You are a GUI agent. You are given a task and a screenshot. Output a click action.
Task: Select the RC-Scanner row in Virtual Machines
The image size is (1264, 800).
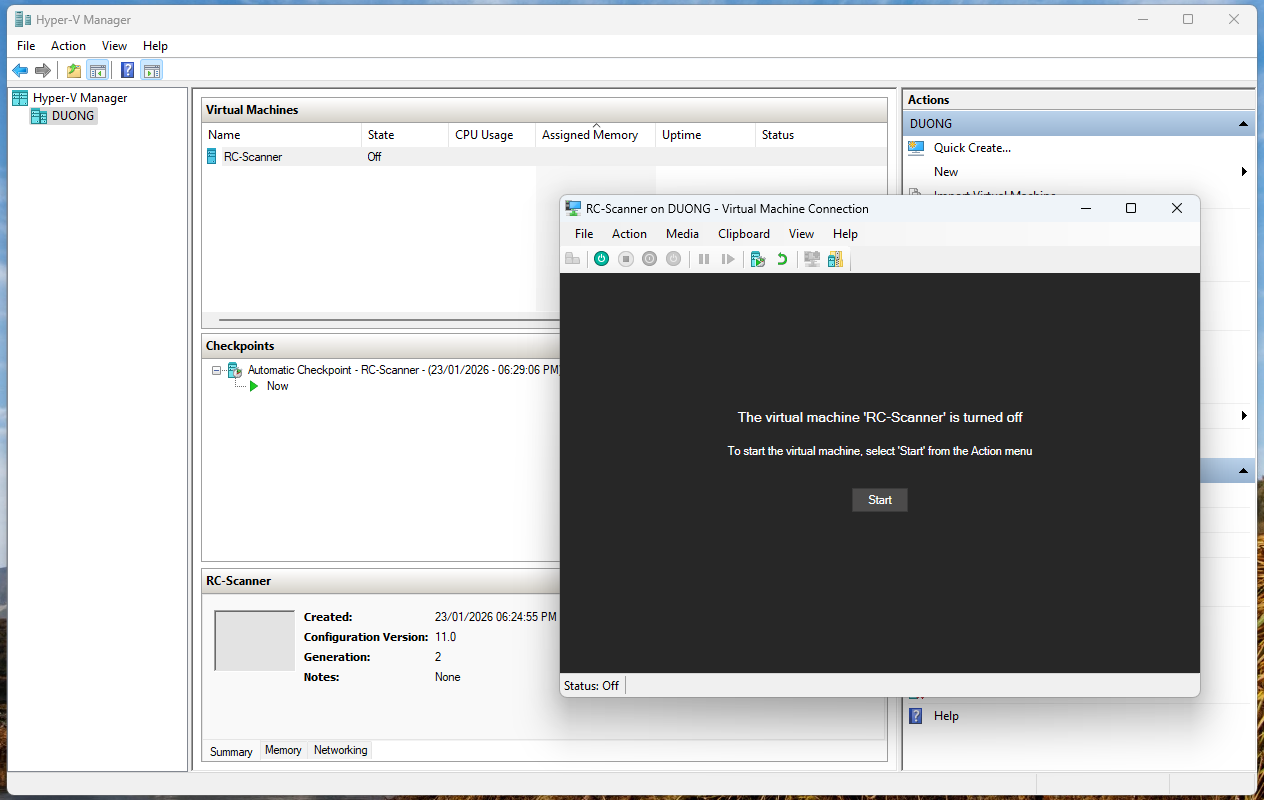545,157
